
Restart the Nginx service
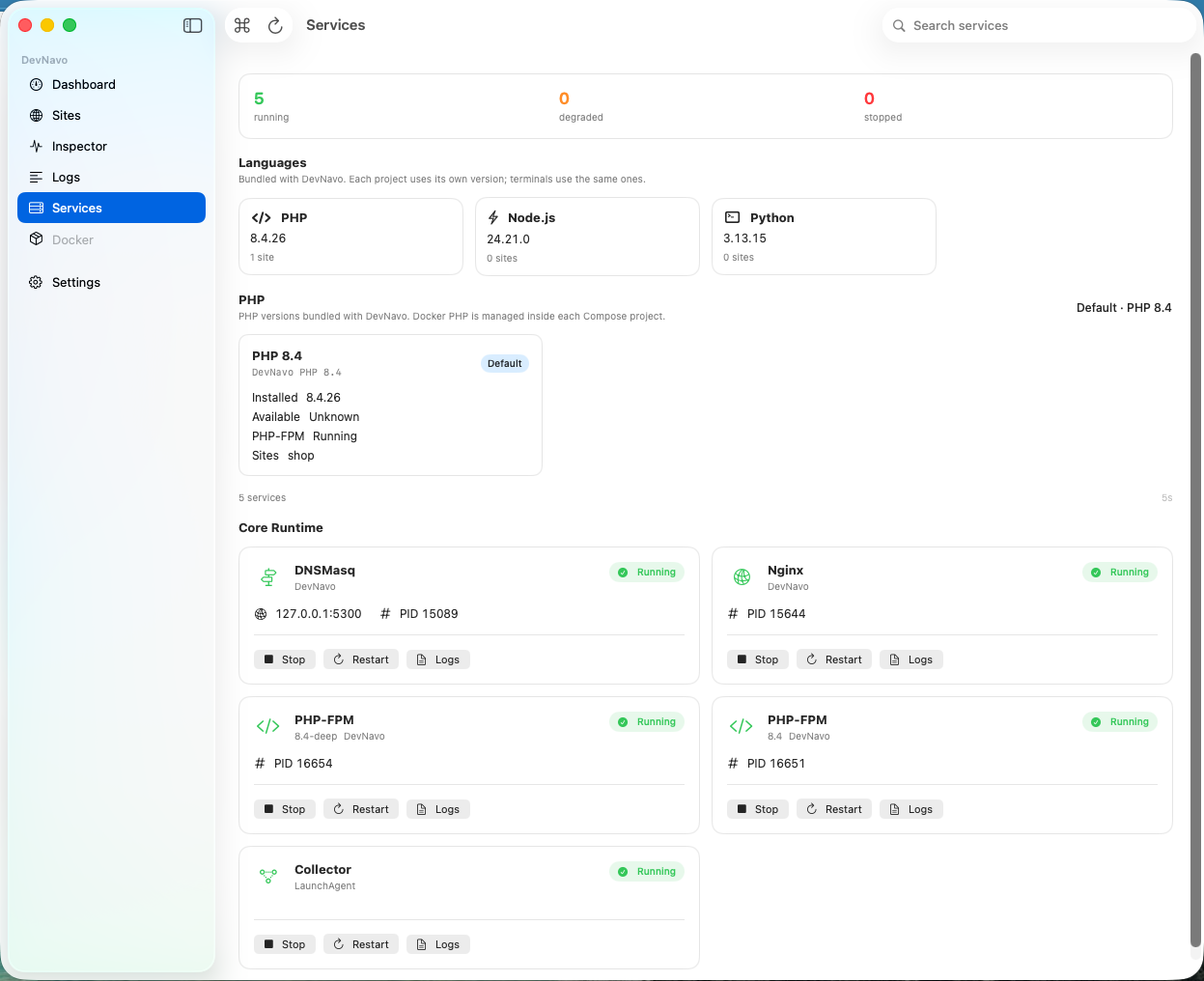834,659
